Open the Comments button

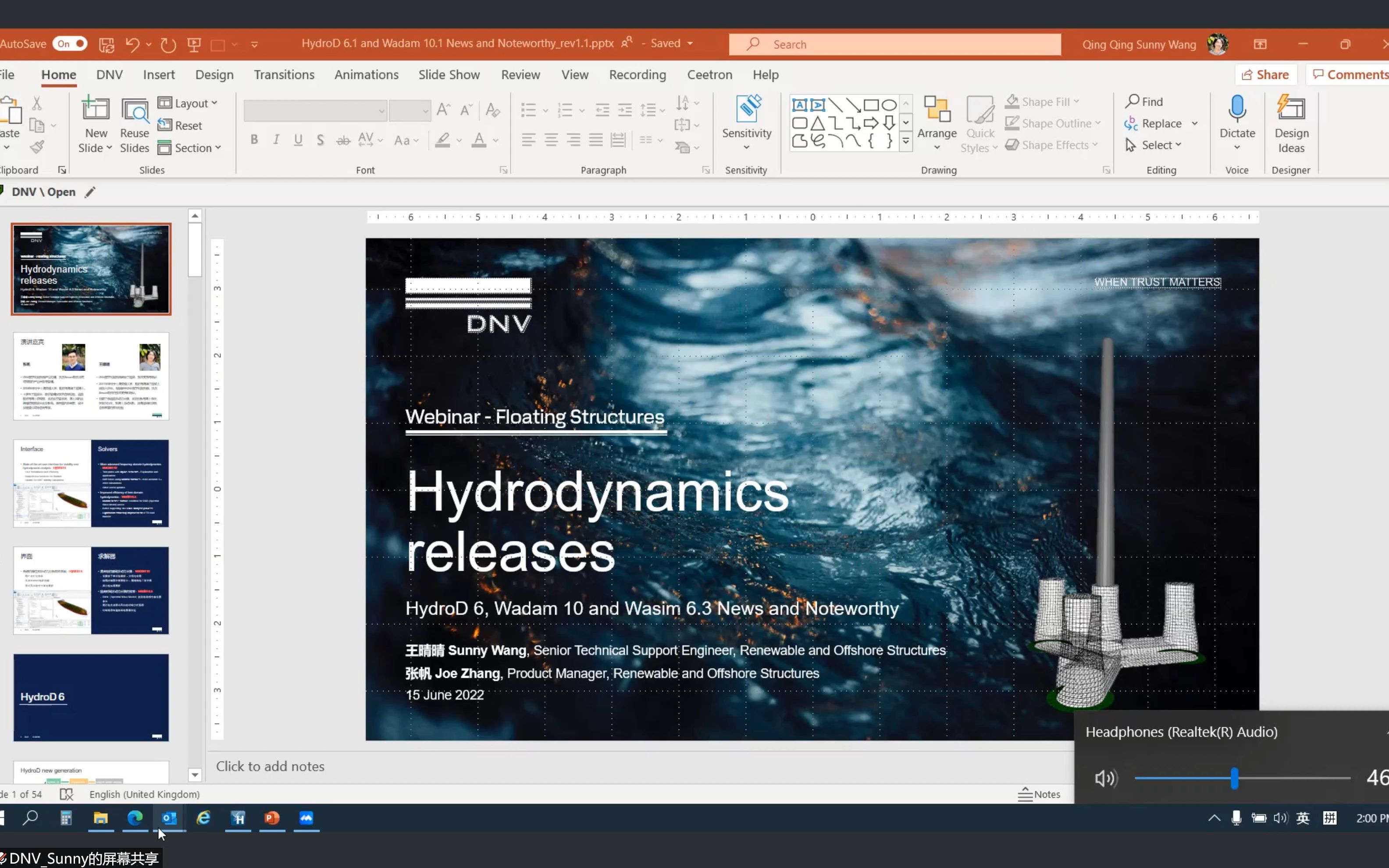[x=1349, y=75]
